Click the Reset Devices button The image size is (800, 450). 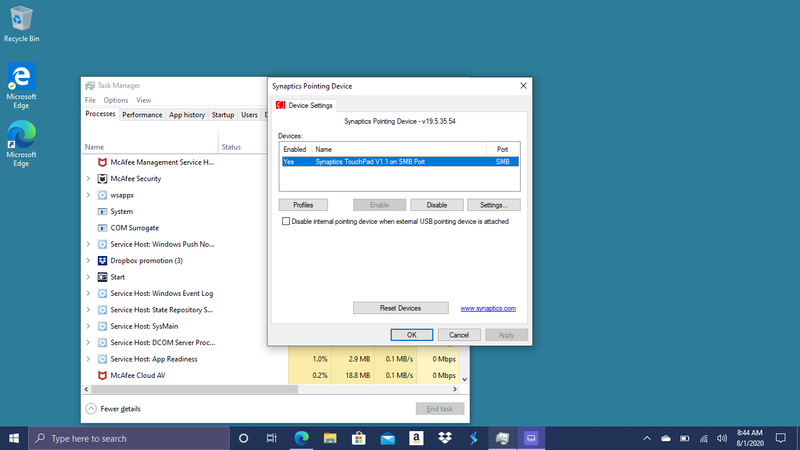(x=401, y=308)
